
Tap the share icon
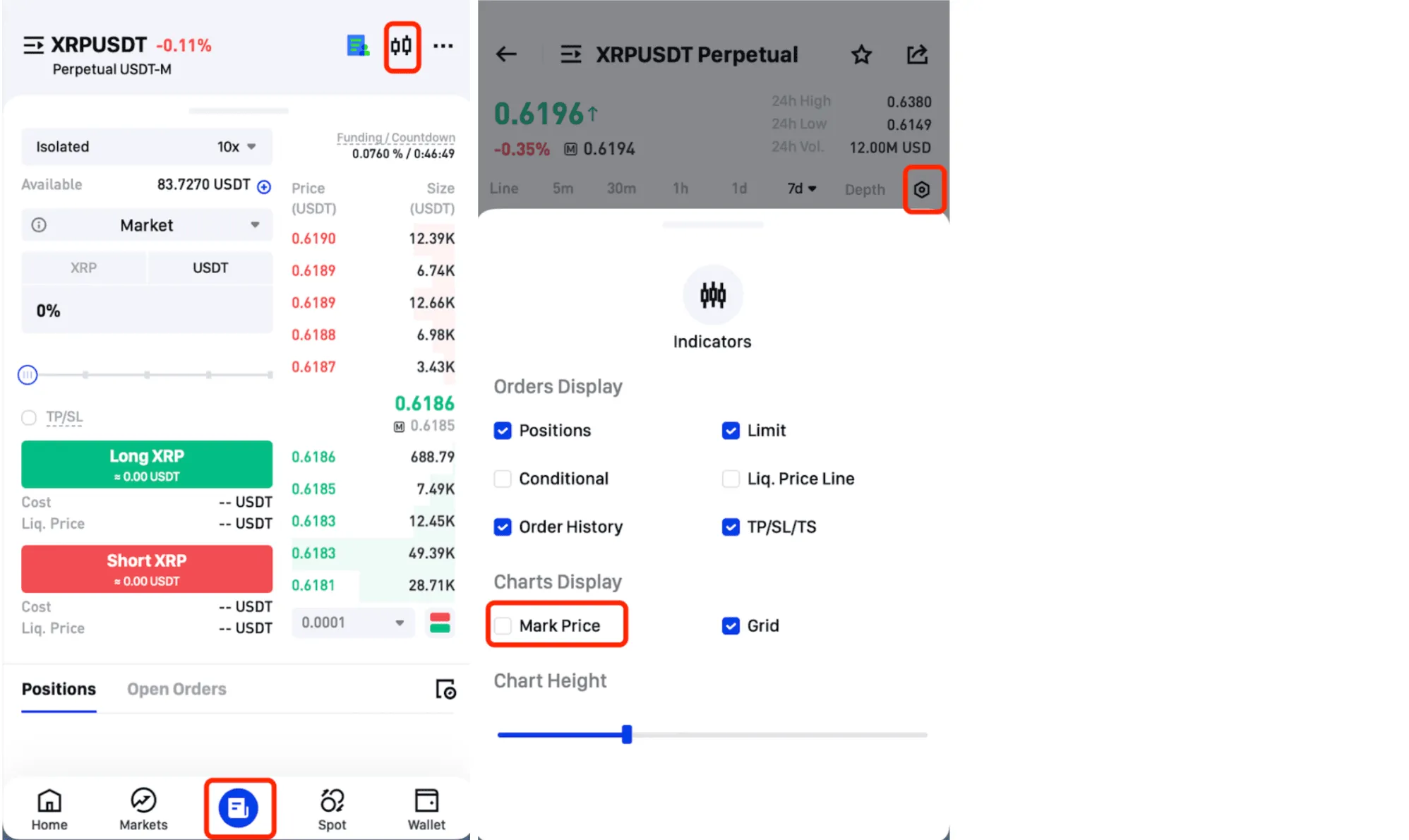[917, 54]
